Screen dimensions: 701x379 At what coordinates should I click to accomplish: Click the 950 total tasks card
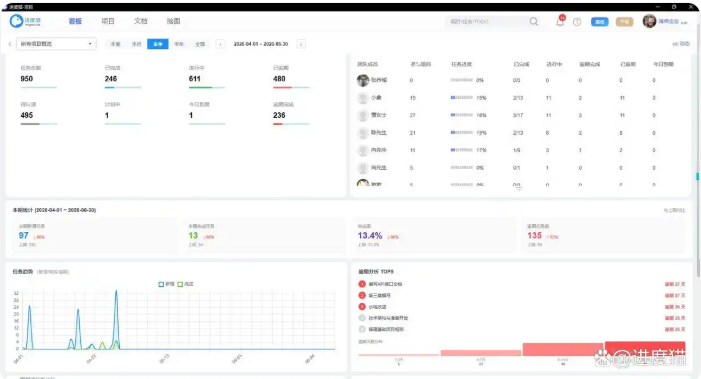(x=38, y=76)
